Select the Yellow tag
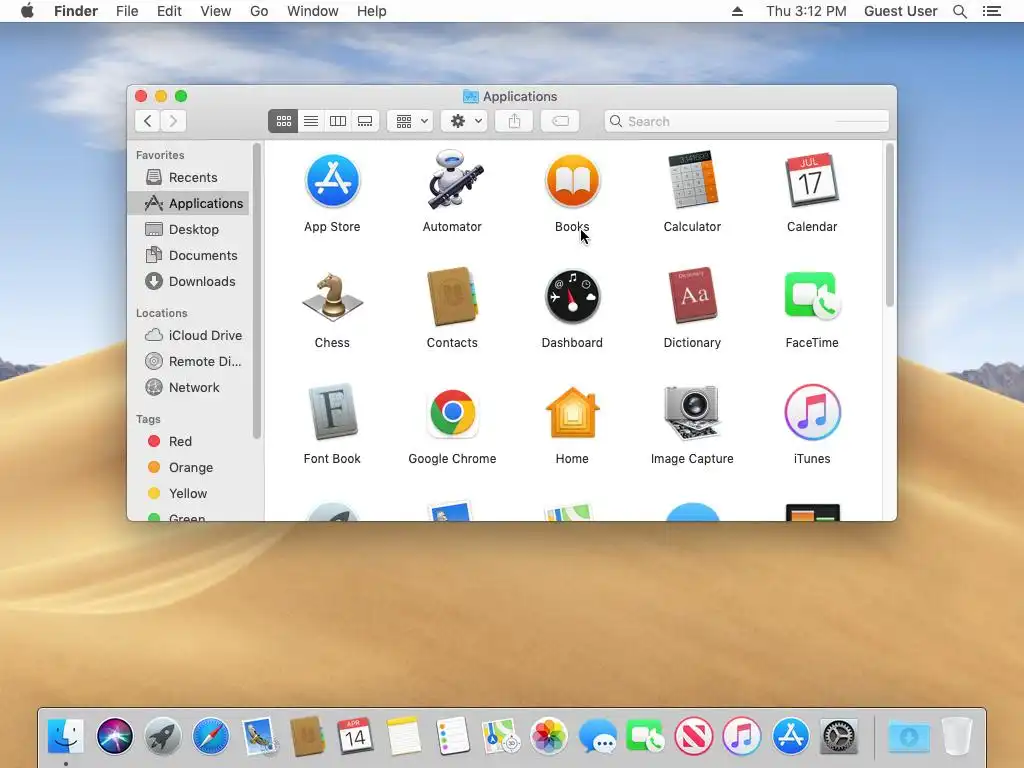The image size is (1024, 768). click(x=189, y=494)
